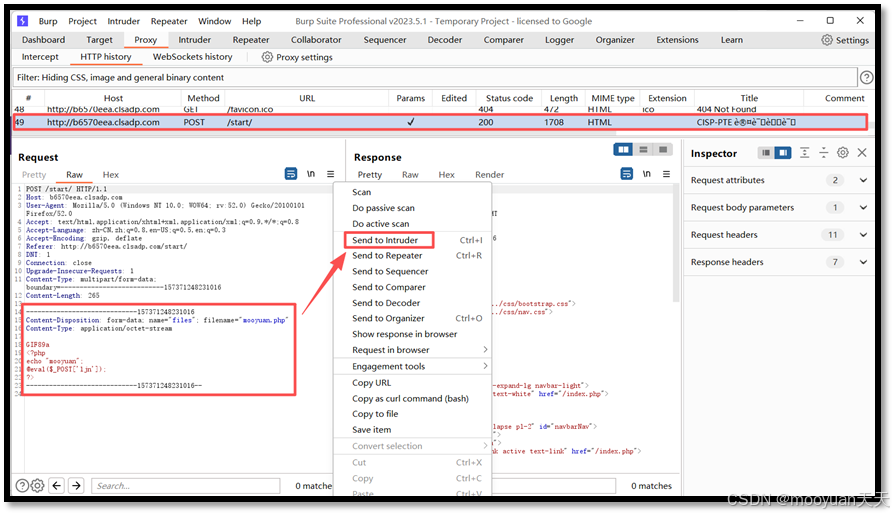
Task: Choose Do active scan menu entry
Action: coord(412,224)
